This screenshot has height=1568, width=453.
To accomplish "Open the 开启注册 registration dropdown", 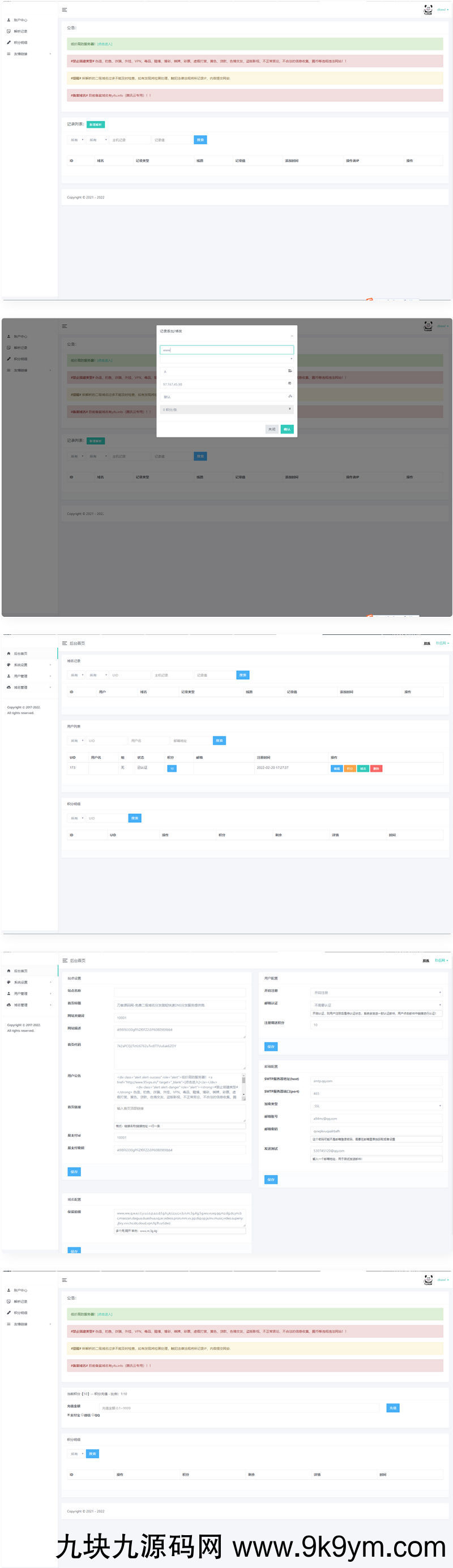I will [x=377, y=993].
